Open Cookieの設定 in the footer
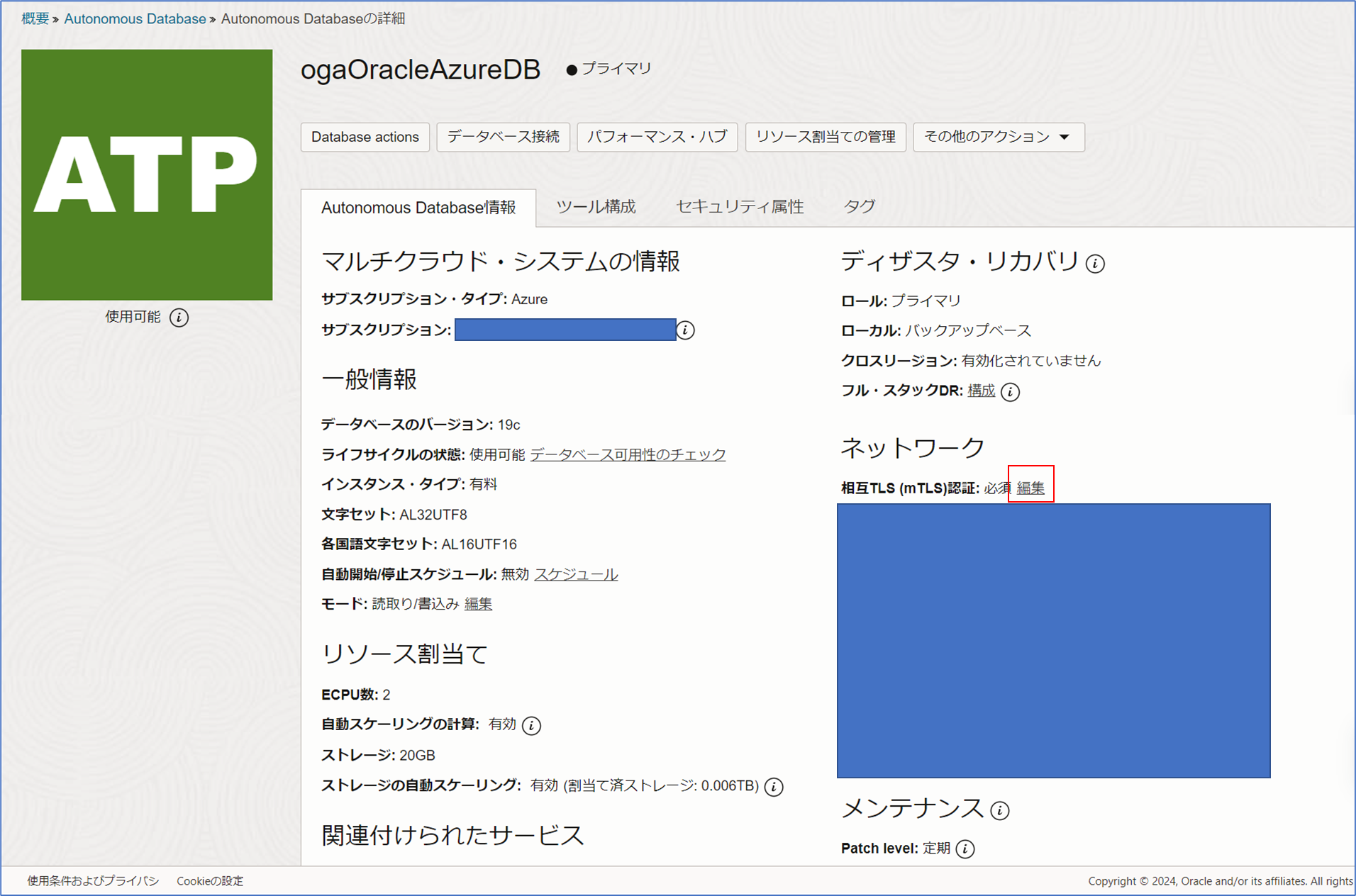Screen dimensions: 1356x896 click(210, 881)
